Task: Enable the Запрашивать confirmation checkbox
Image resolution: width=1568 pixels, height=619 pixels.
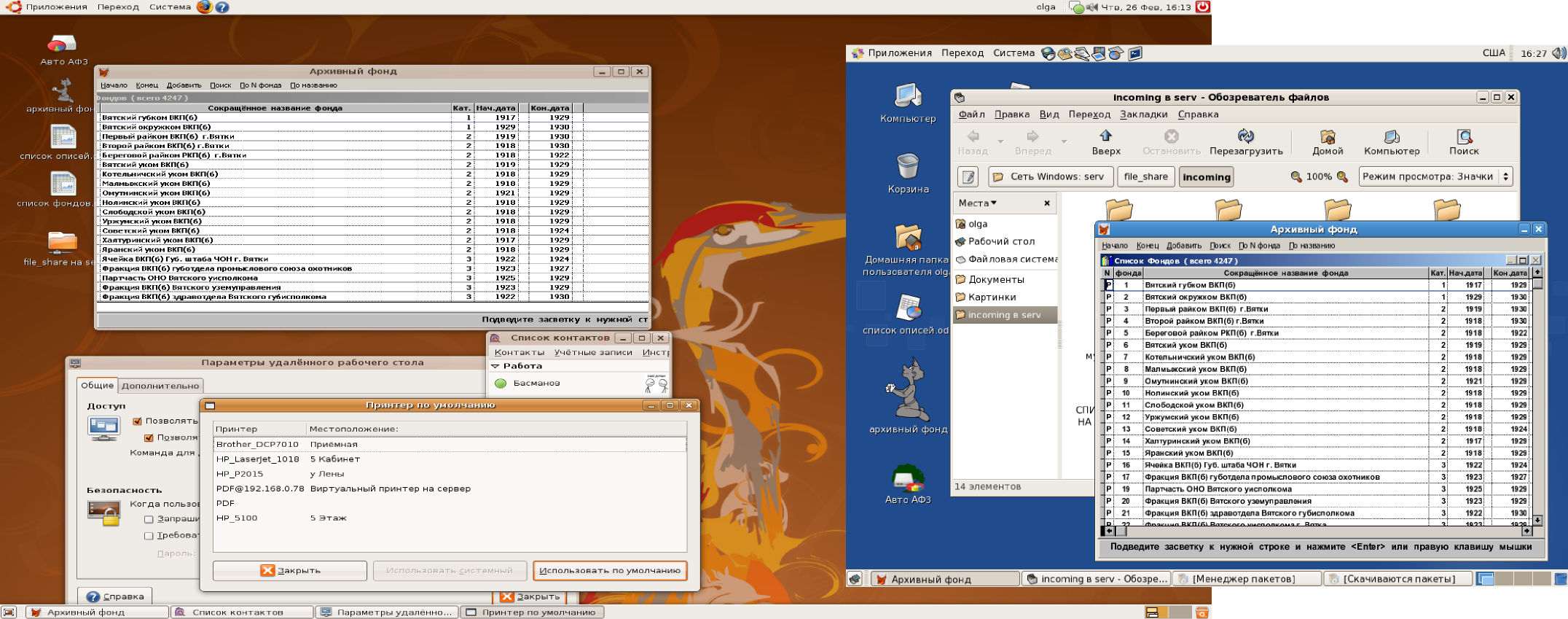Action: (149, 519)
